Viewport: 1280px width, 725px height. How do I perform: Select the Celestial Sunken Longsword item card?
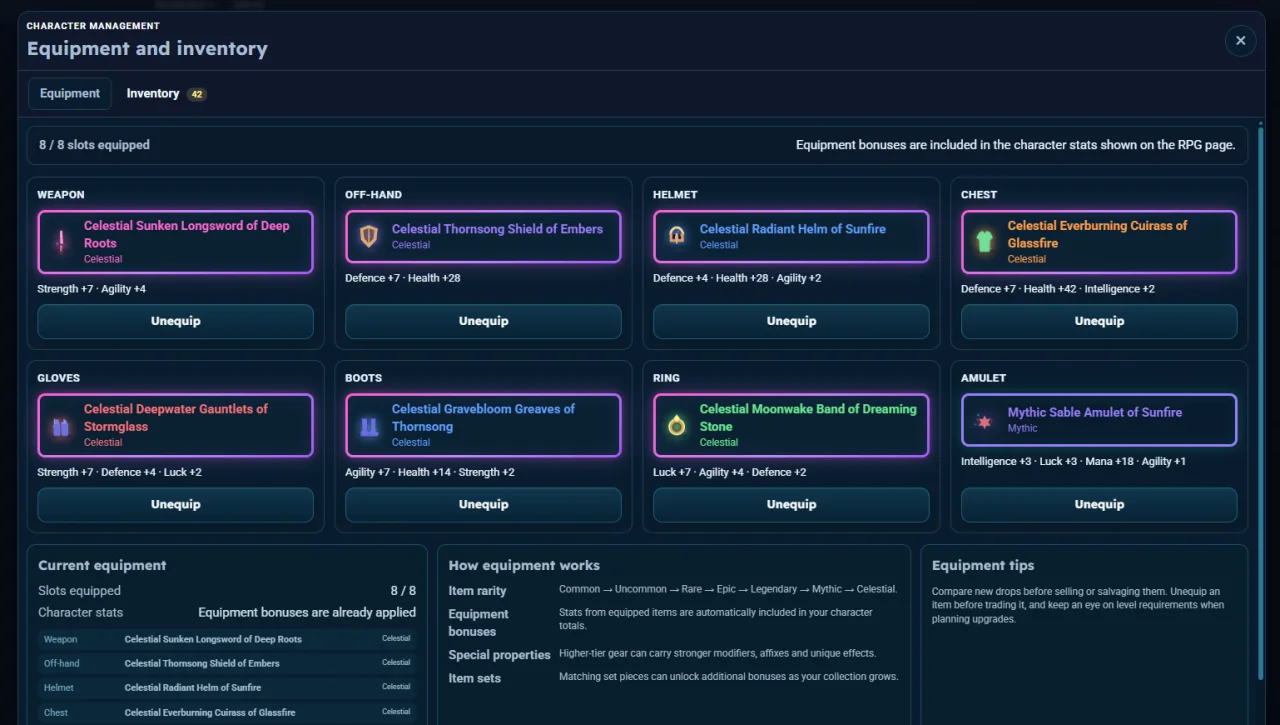(176, 242)
